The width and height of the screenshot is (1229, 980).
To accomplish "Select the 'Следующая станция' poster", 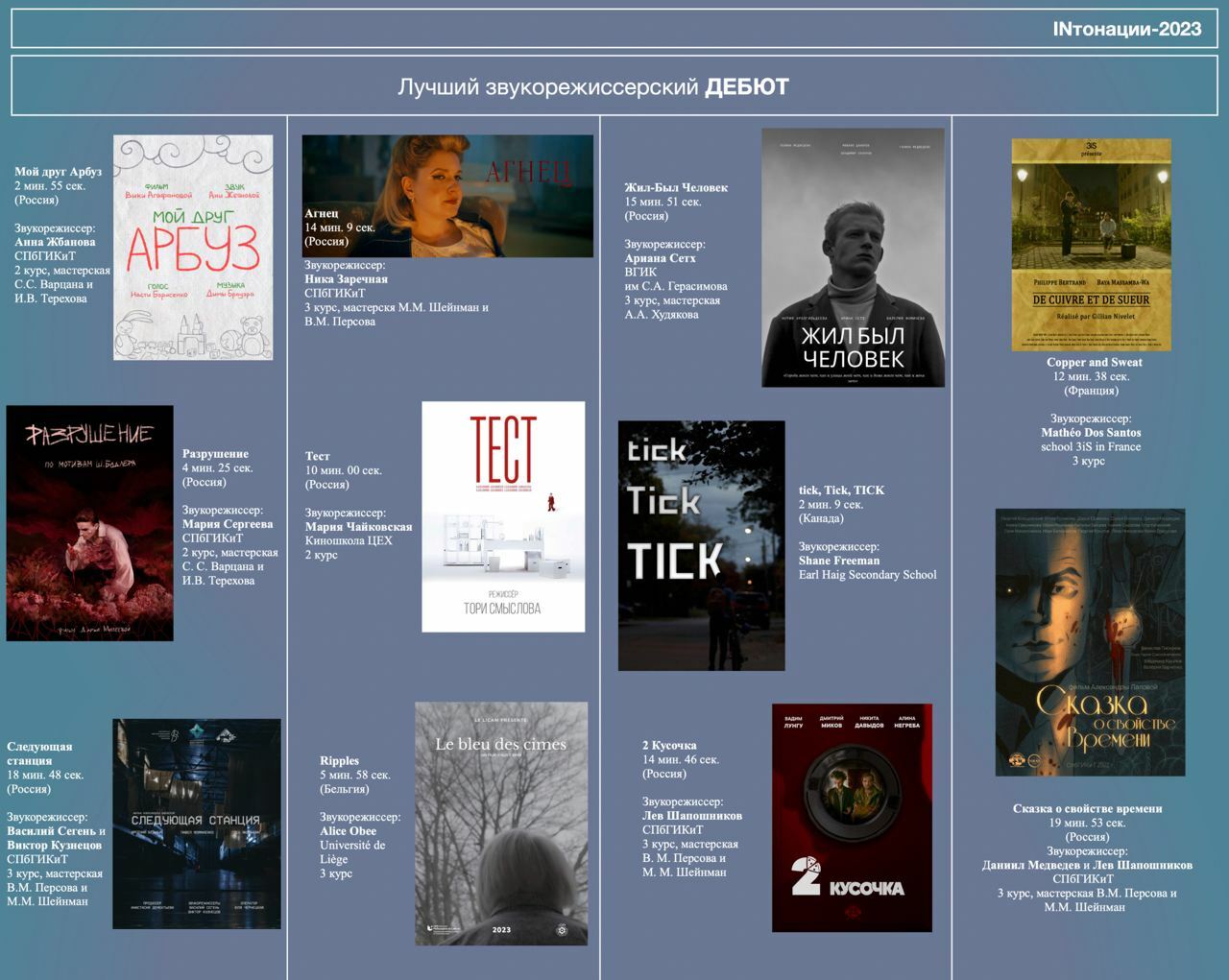I will tap(197, 824).
